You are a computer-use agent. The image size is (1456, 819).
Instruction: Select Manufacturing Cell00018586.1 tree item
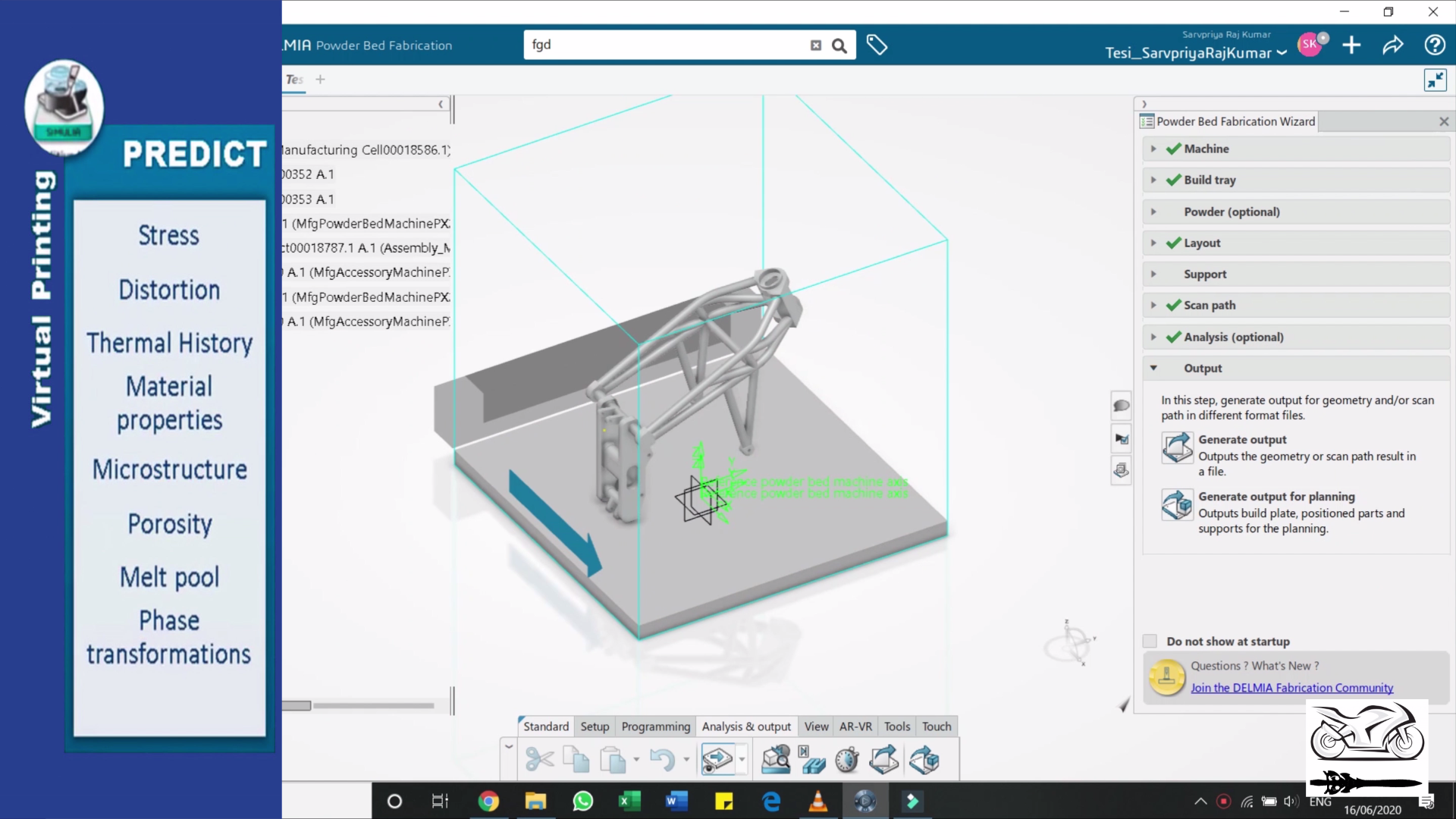(366, 150)
